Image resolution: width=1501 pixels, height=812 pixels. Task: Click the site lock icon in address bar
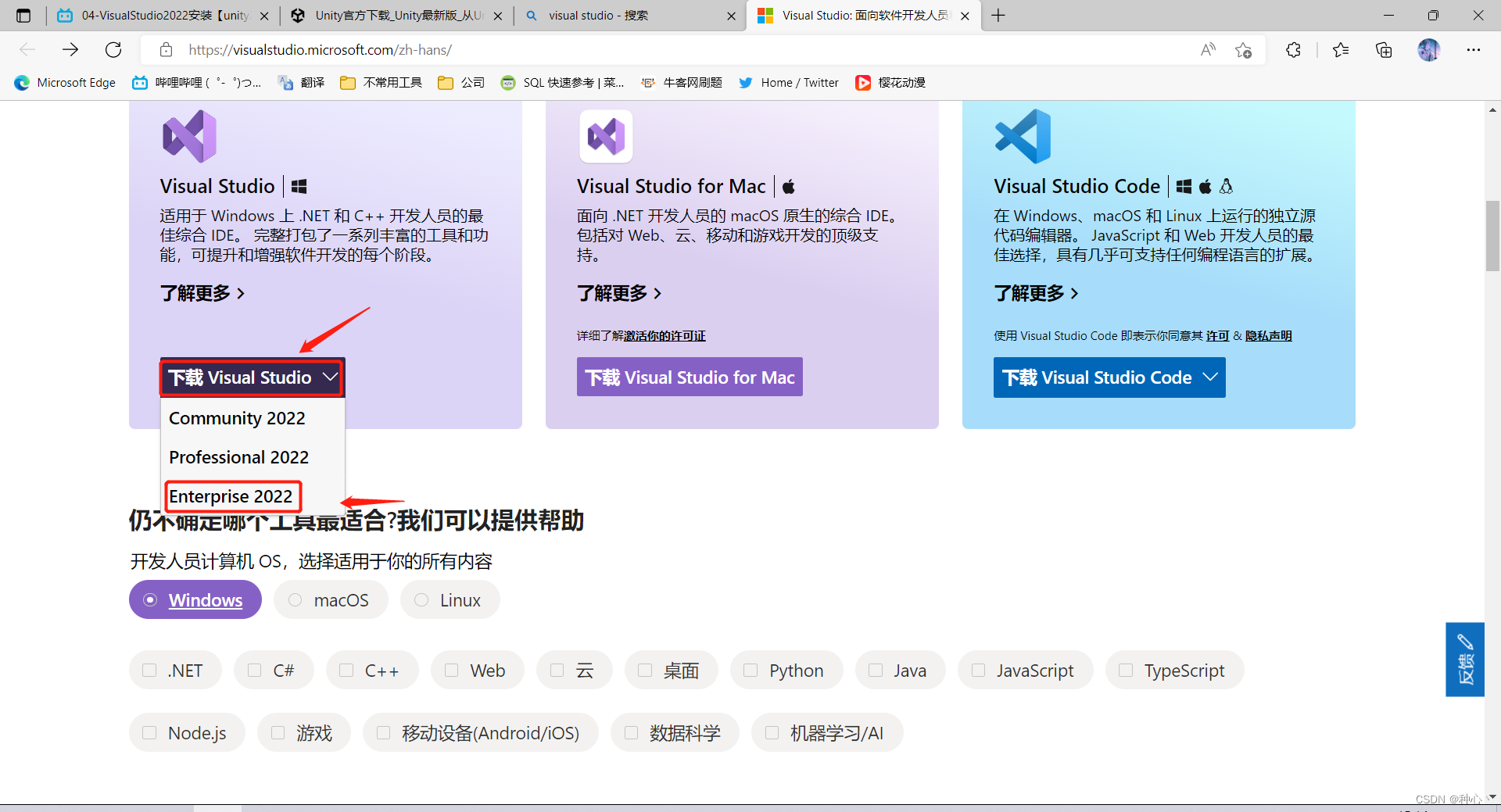tap(166, 50)
